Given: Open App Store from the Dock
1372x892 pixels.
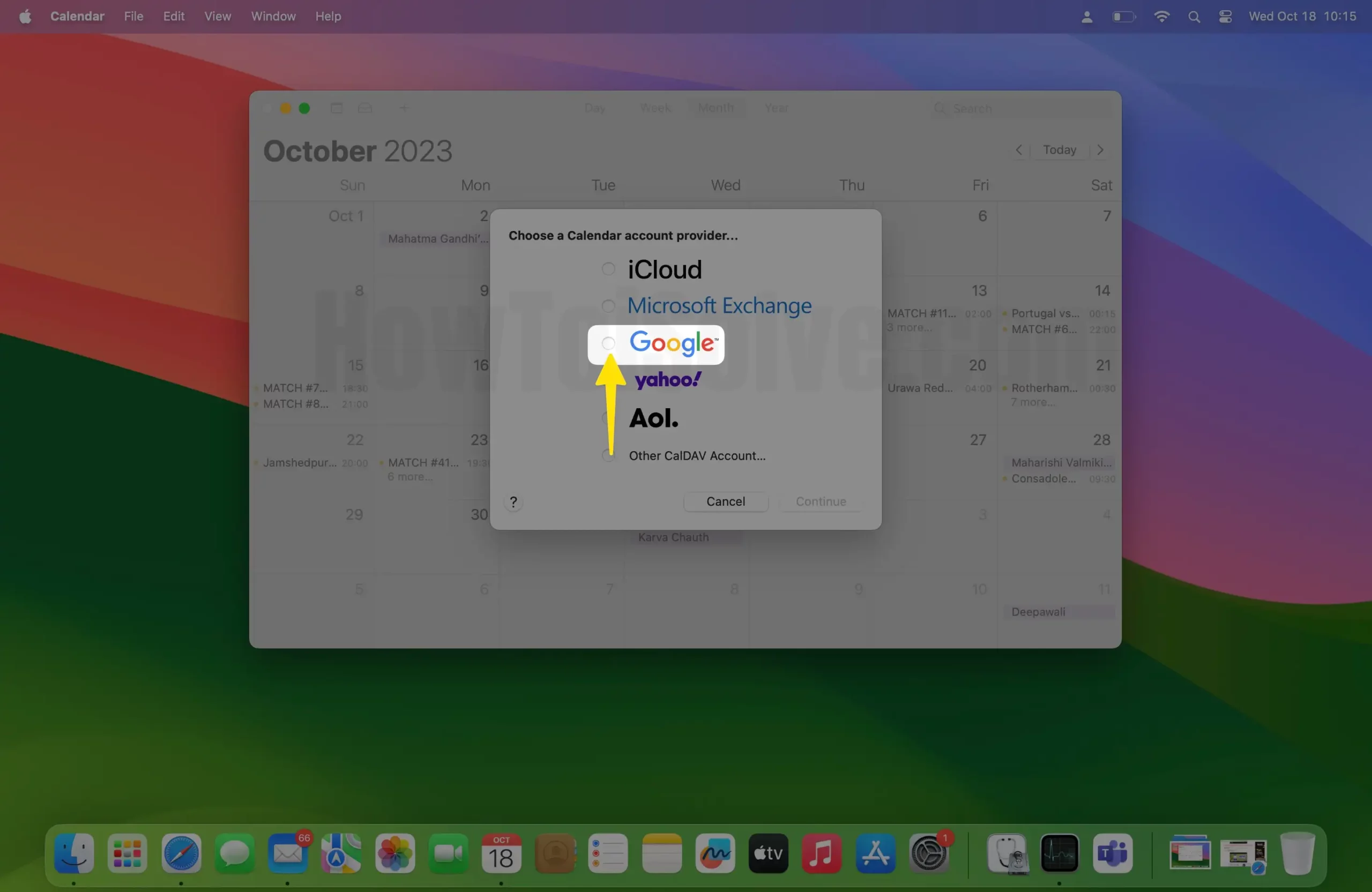Looking at the screenshot, I should 876,853.
